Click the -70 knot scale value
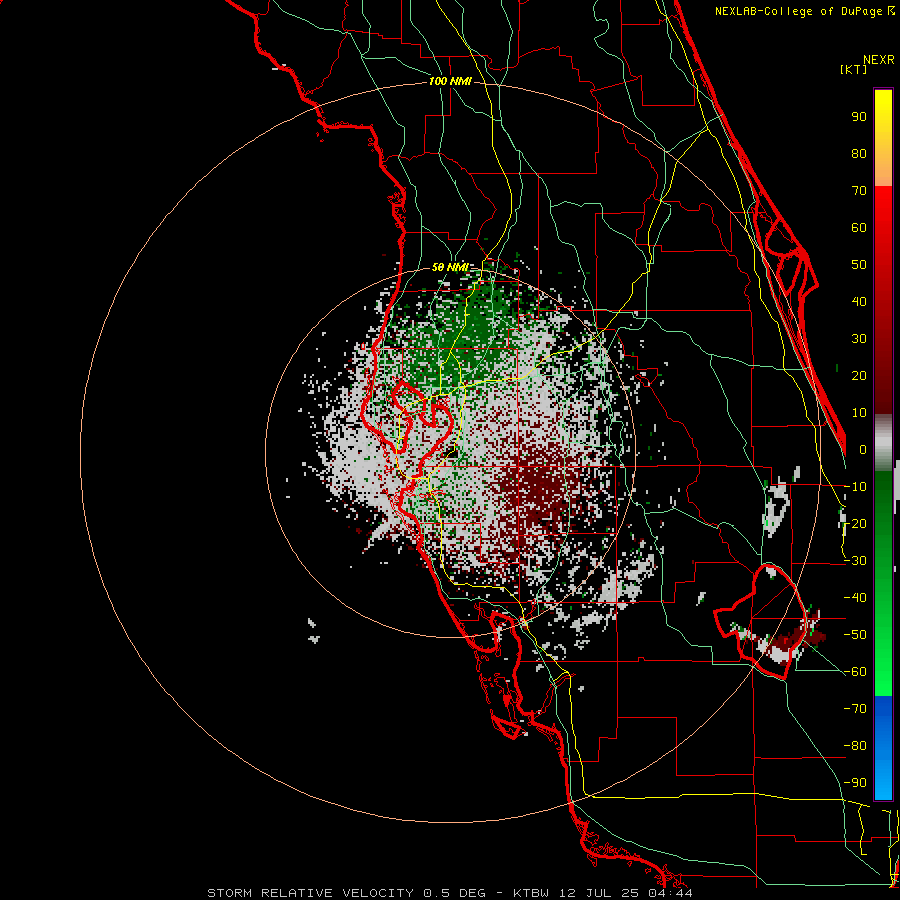Screen dimensions: 900x900 click(855, 709)
